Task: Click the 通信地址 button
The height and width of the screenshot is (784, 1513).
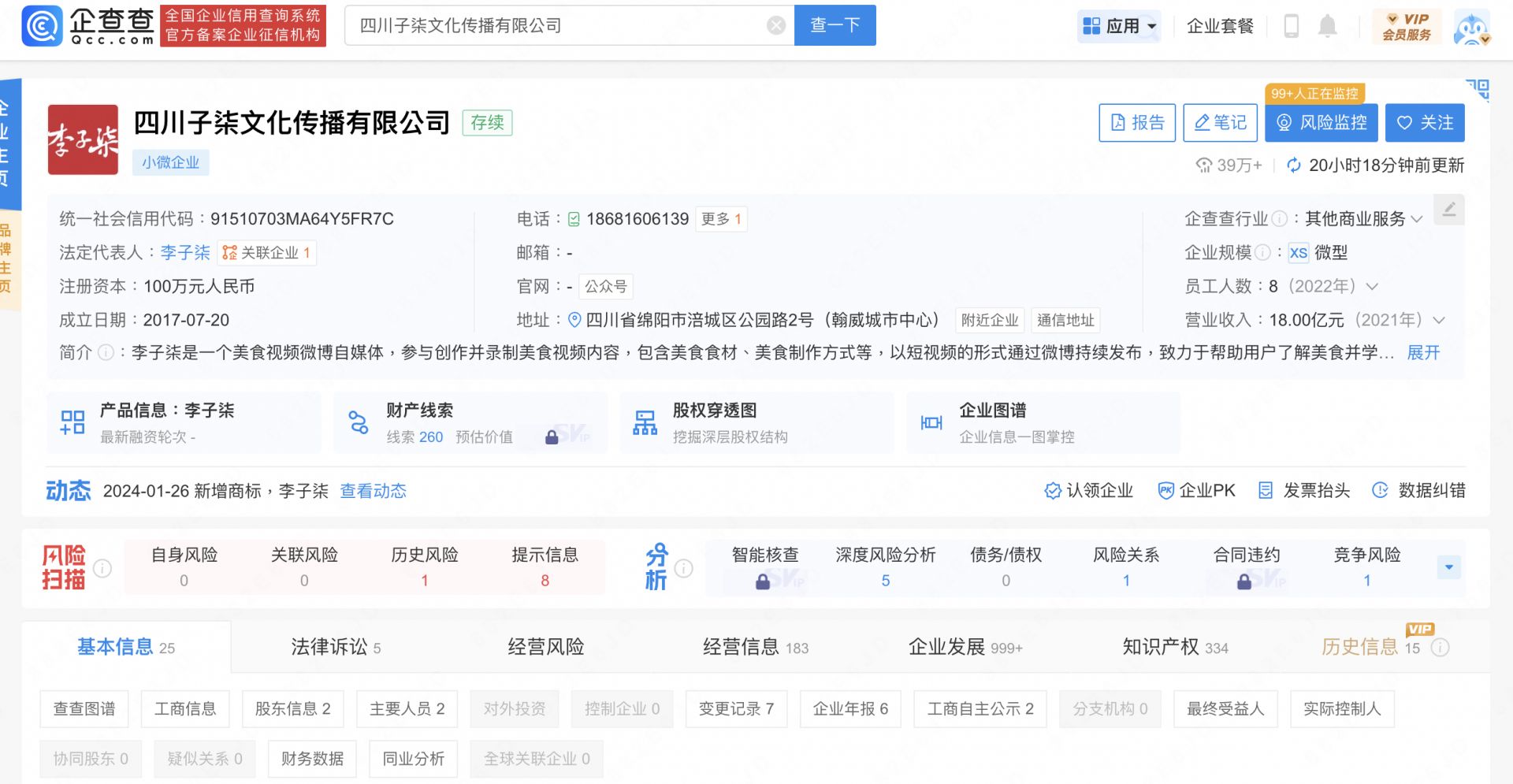Action: tap(1065, 320)
